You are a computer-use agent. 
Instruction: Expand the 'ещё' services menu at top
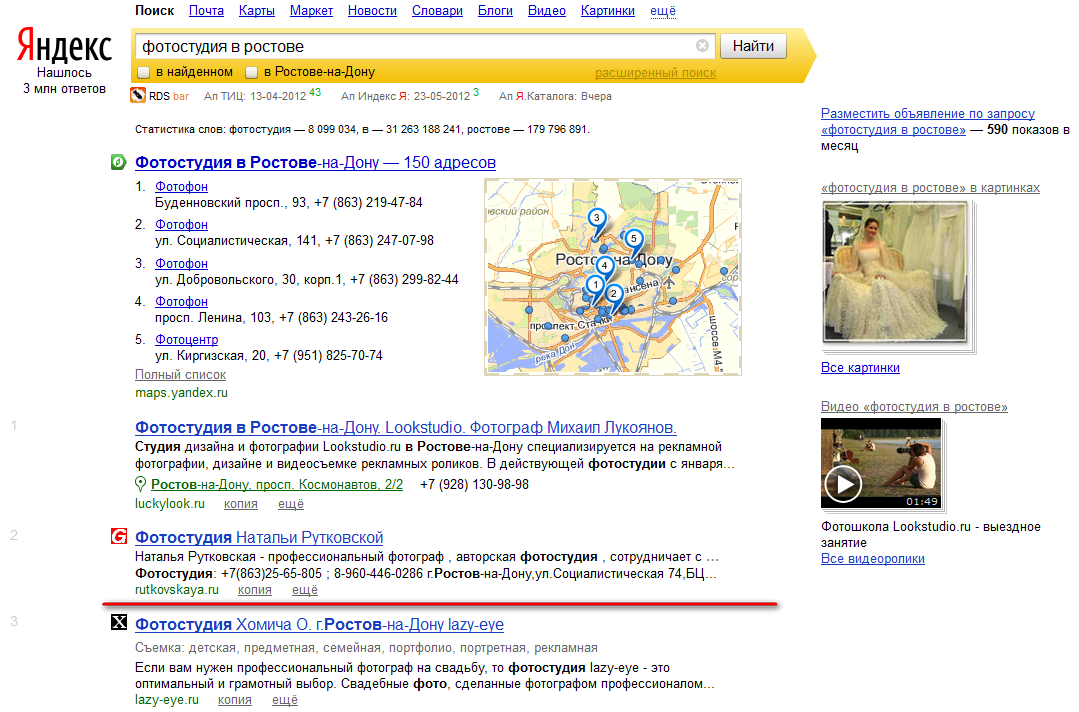click(x=663, y=11)
